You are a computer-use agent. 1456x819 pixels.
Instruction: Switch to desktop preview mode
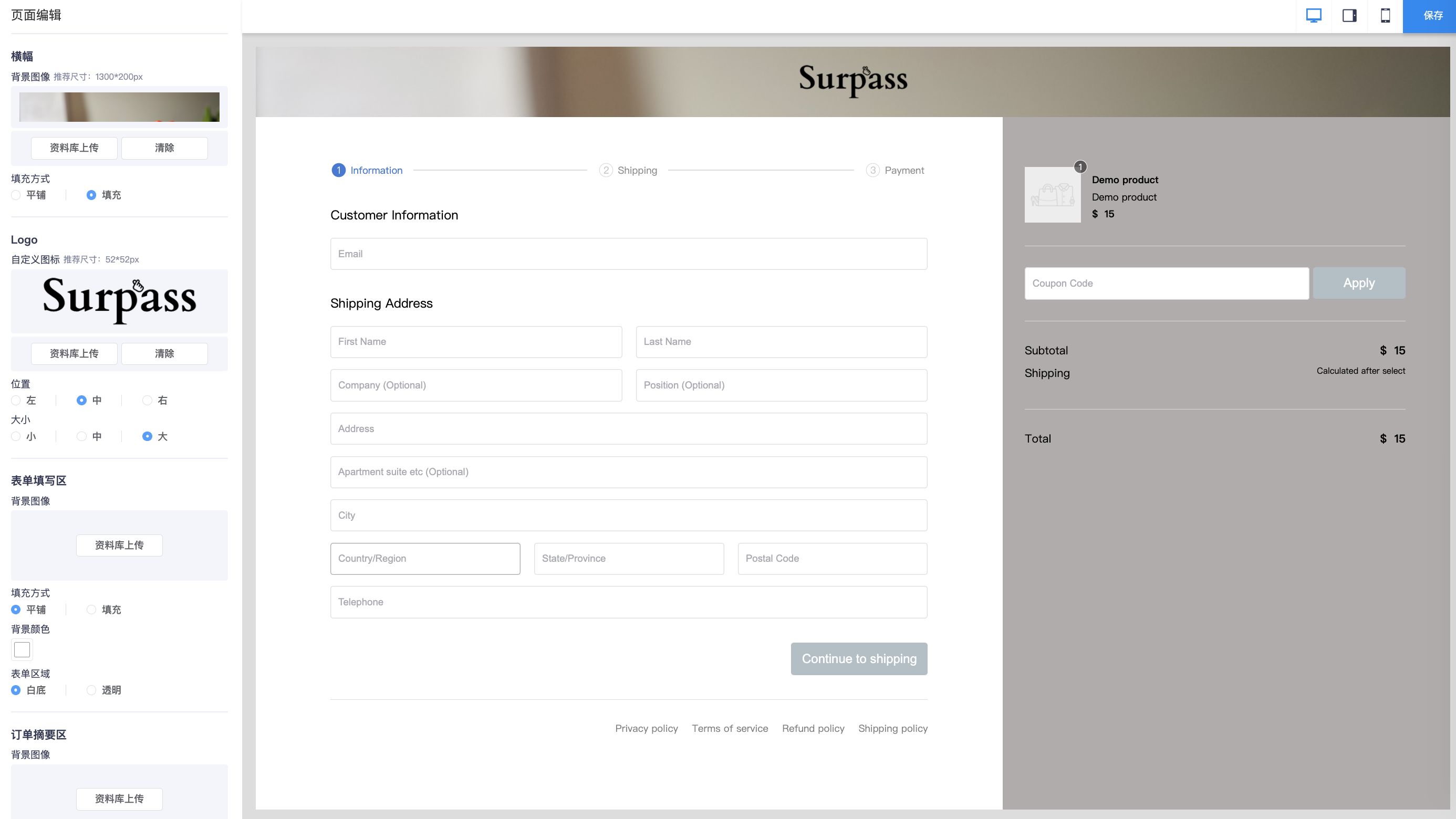pyautogui.click(x=1314, y=15)
